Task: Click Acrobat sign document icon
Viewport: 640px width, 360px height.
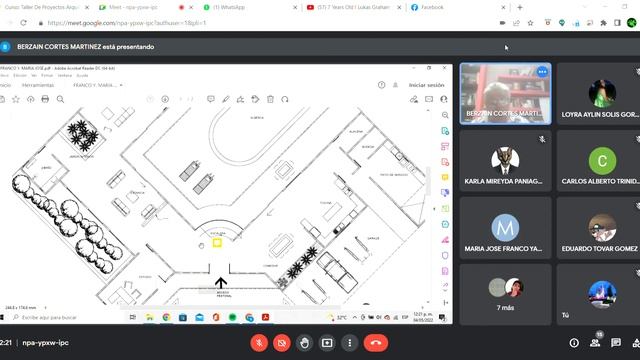Action: click(240, 99)
